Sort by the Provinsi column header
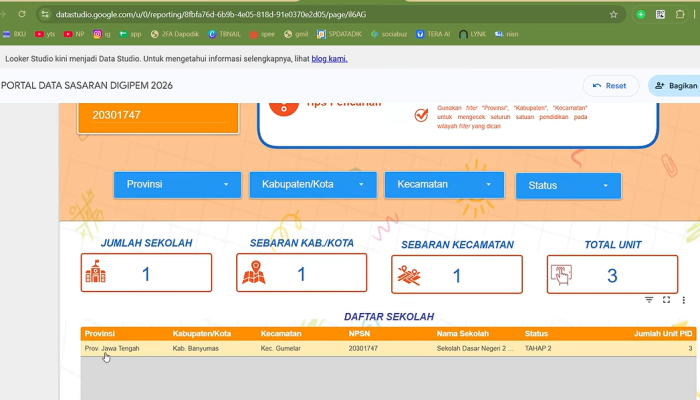 pos(100,333)
